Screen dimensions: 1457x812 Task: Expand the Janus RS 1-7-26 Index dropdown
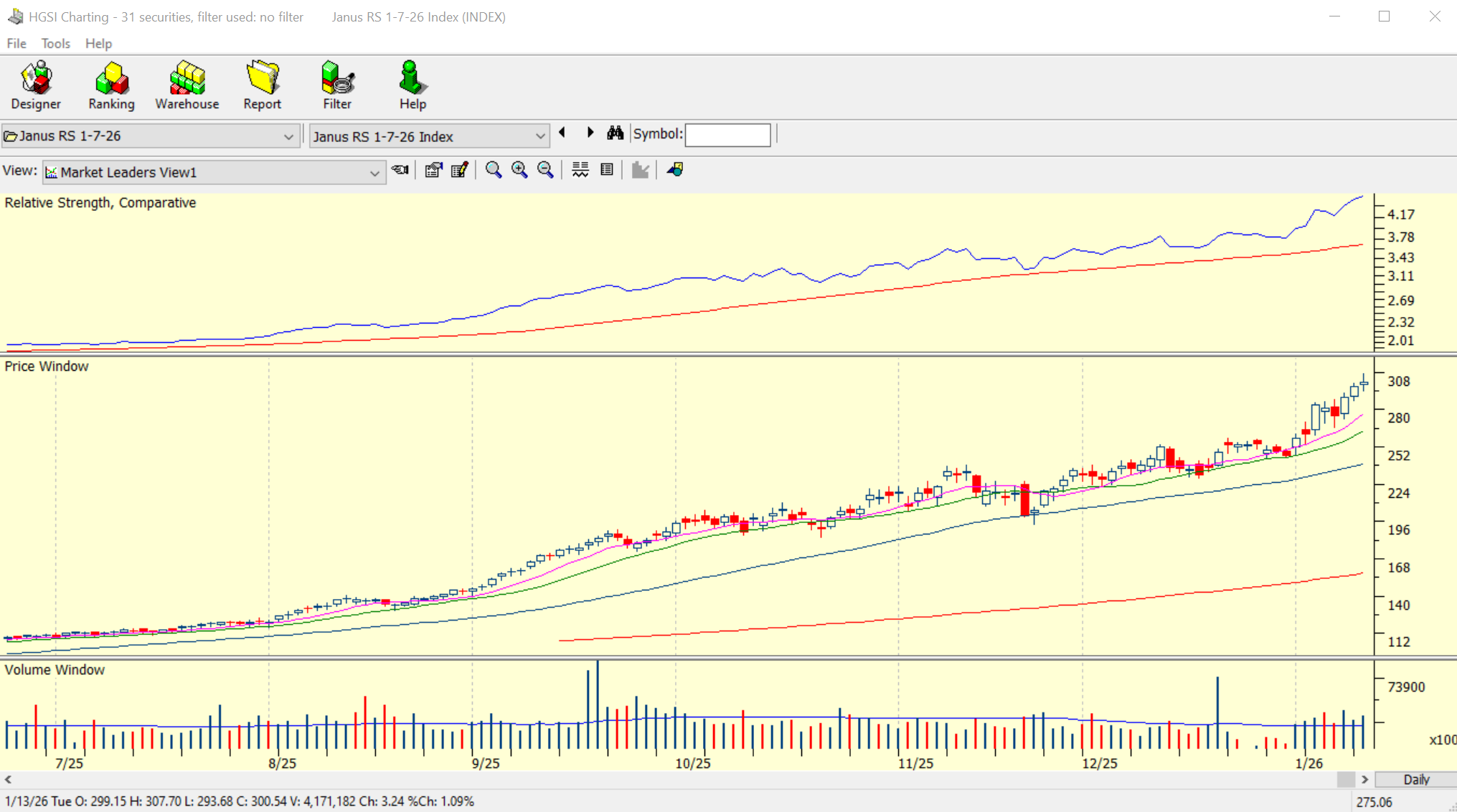tap(539, 136)
